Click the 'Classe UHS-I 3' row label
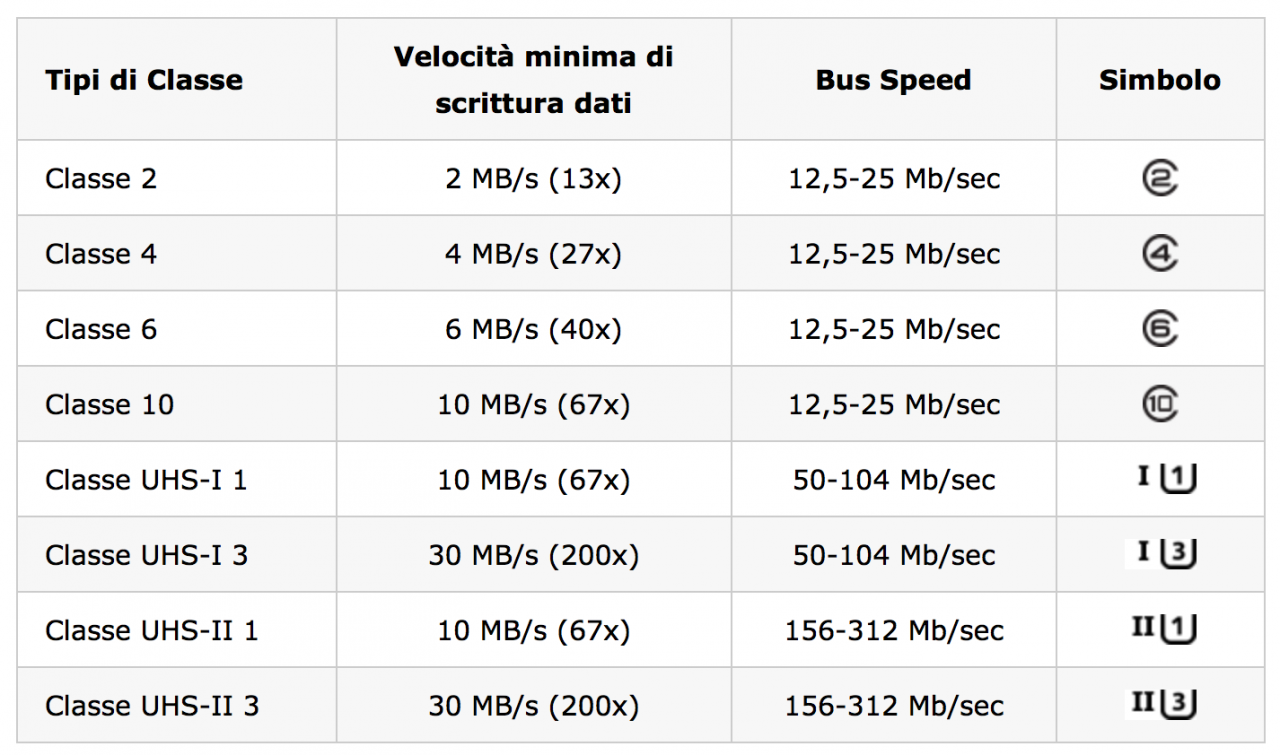The image size is (1280, 755). tap(146, 555)
